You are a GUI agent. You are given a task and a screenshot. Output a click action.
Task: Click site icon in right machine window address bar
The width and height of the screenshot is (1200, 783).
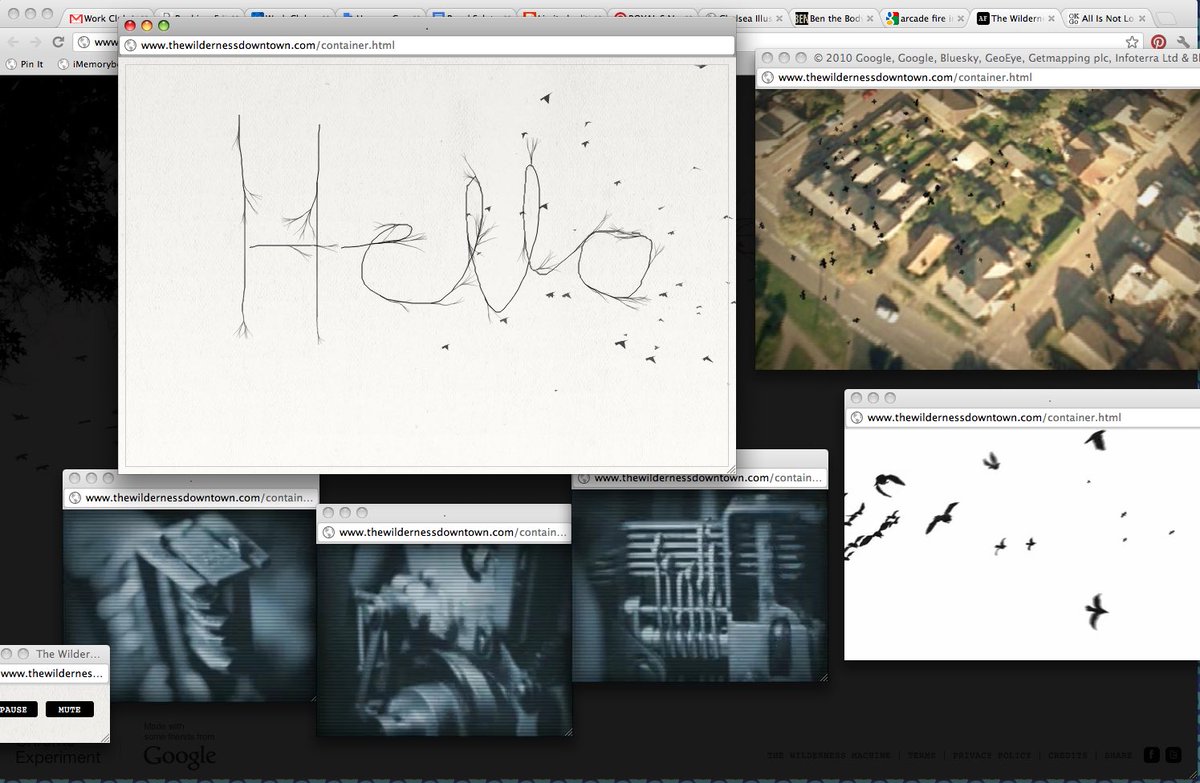[x=583, y=478]
